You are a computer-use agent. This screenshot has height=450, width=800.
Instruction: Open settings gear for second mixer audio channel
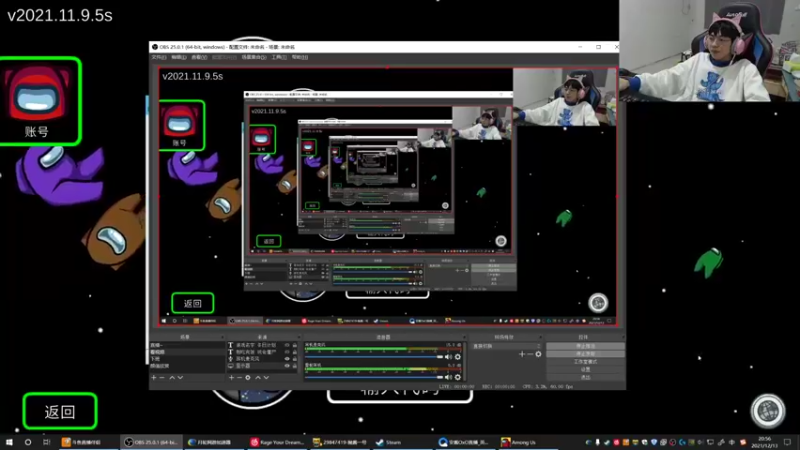458,377
